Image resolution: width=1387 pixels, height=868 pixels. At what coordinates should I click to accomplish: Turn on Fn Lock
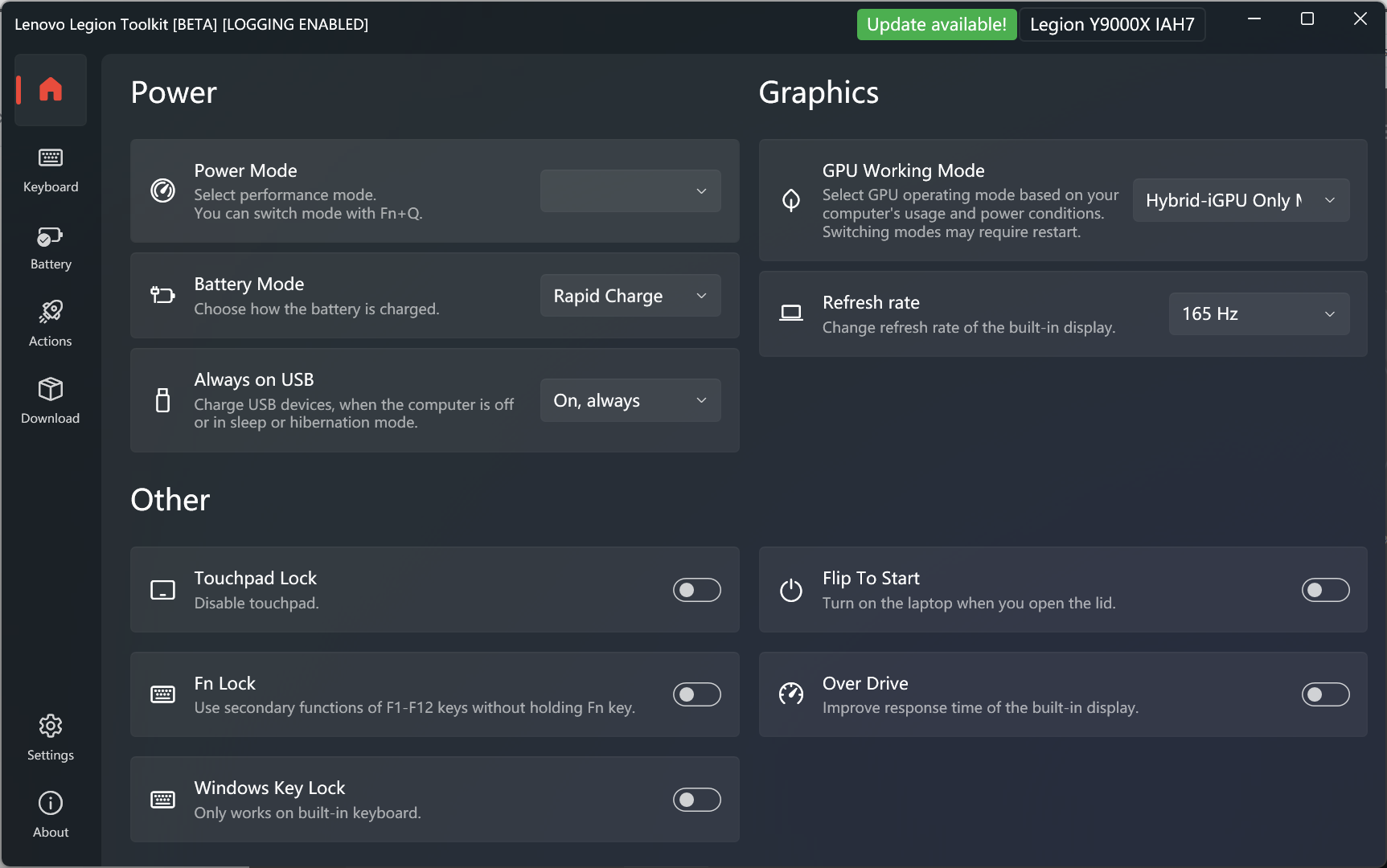click(x=696, y=694)
